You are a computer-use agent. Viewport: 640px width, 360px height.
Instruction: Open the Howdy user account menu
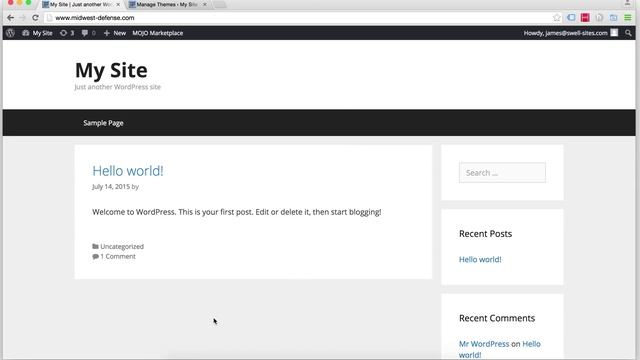tap(571, 33)
